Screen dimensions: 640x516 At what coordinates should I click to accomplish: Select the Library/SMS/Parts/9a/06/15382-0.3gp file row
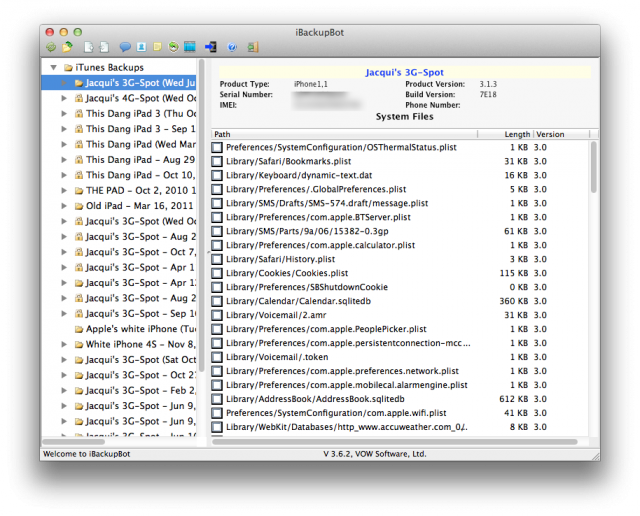click(400, 231)
